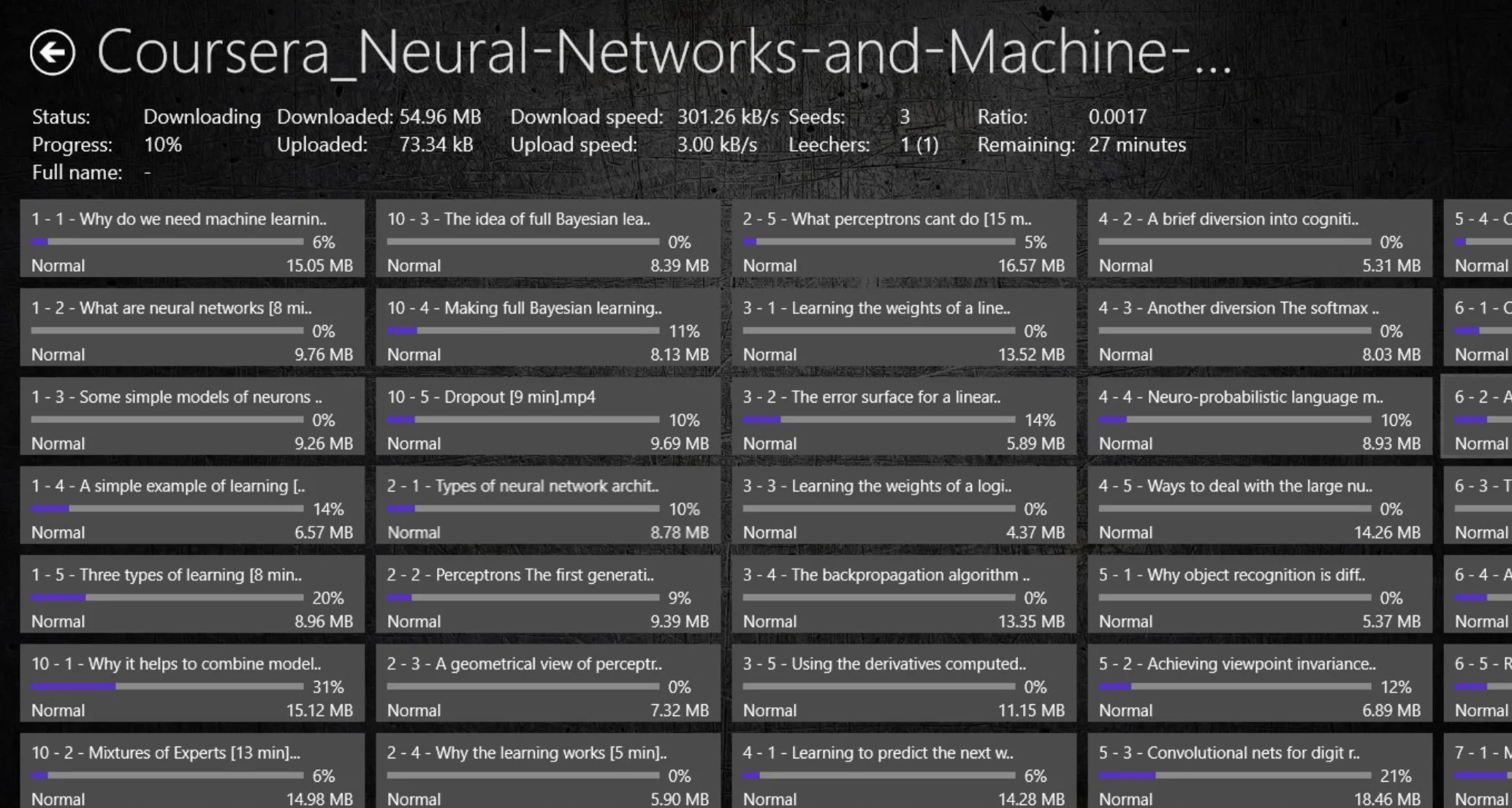Select the title '3 - 4 - The backpropagation algorithm'
The height and width of the screenshot is (808, 1512).
[x=886, y=575]
